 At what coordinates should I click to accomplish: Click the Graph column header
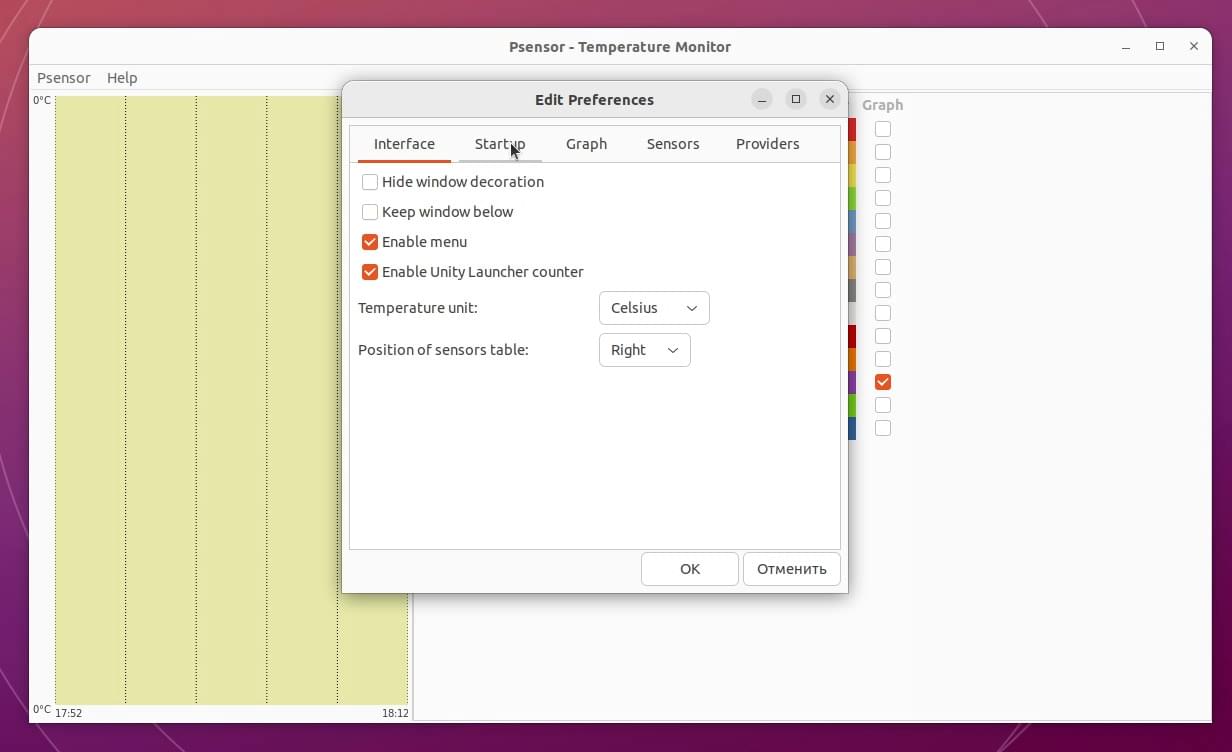tap(883, 105)
